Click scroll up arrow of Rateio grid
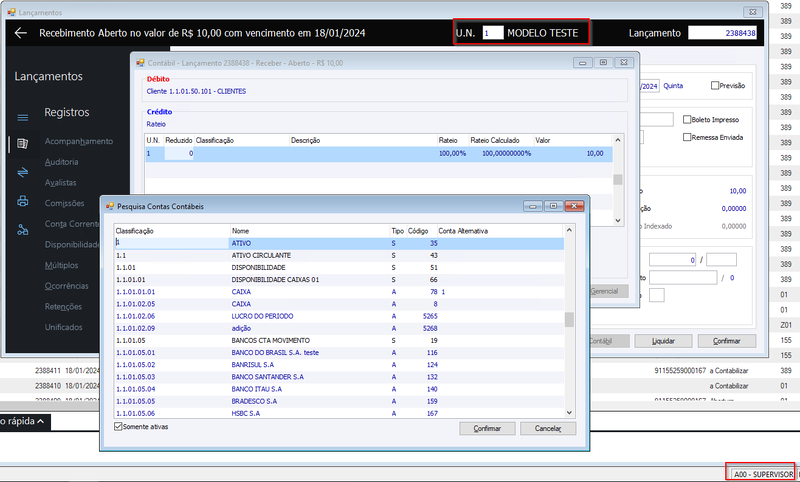 (x=618, y=140)
